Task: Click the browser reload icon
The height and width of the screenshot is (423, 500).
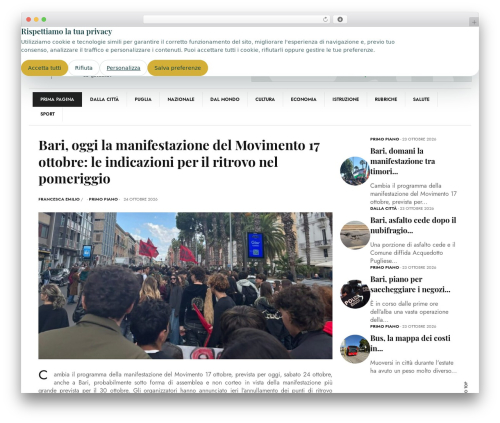Action: [325, 19]
